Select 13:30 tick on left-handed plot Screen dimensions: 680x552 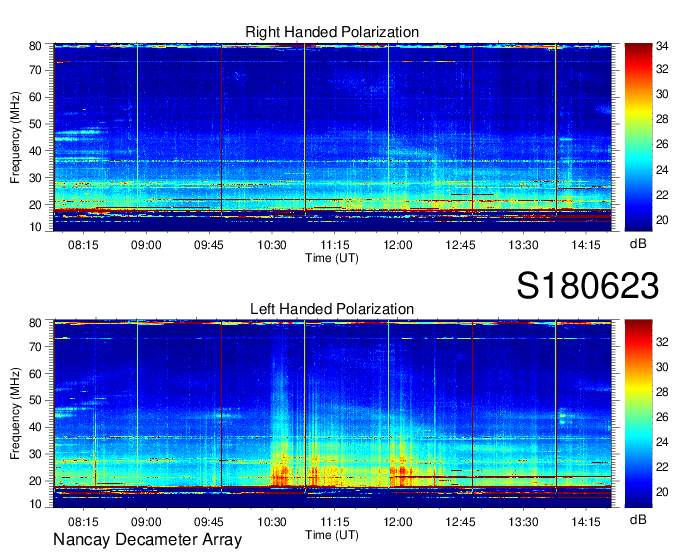[x=523, y=522]
